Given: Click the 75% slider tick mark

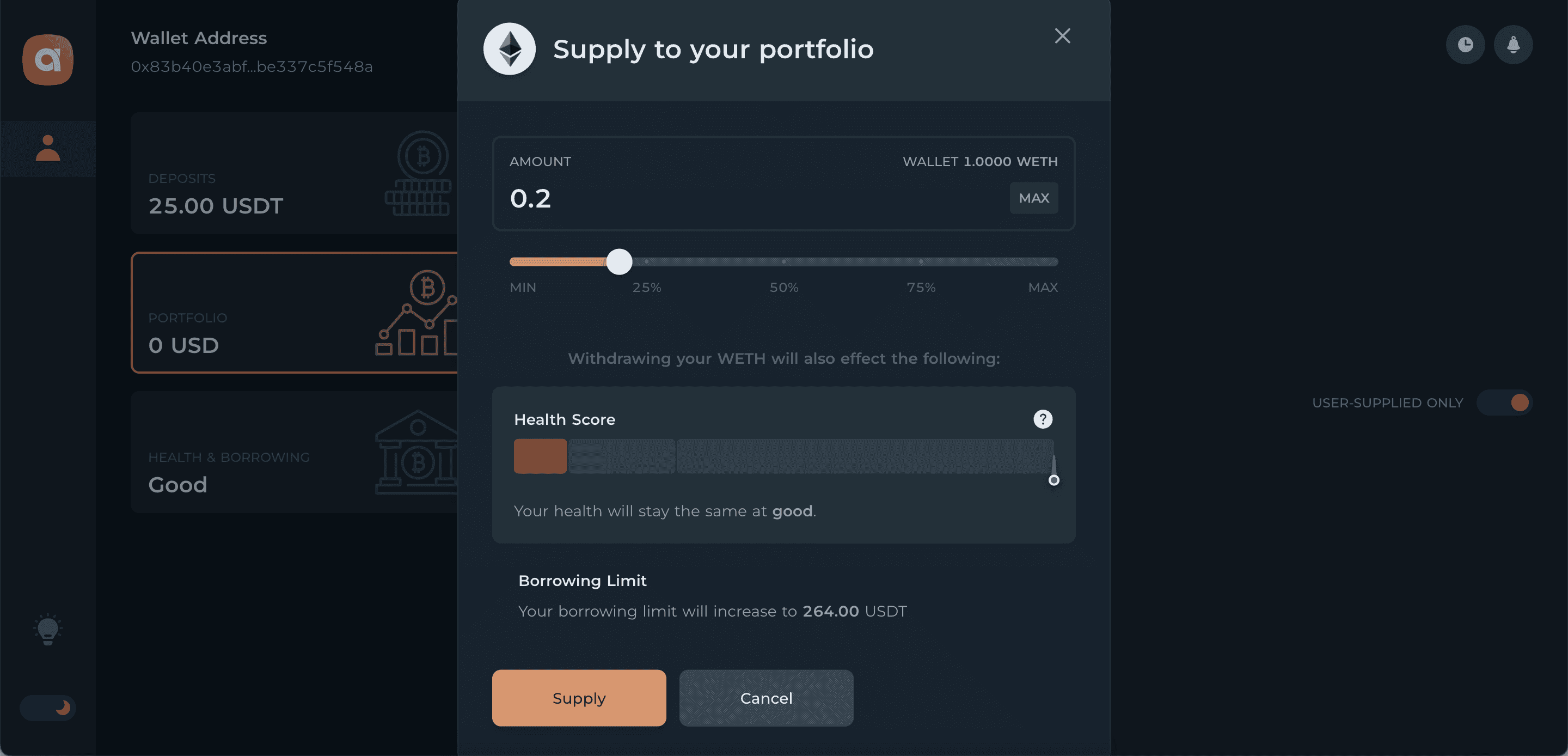Looking at the screenshot, I should 920,261.
